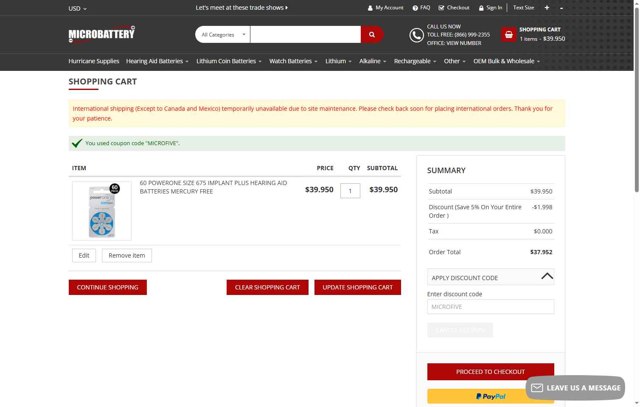Screen dimensions: 640x407
Task: Open the Hurricane Supplies page
Action: (93, 61)
